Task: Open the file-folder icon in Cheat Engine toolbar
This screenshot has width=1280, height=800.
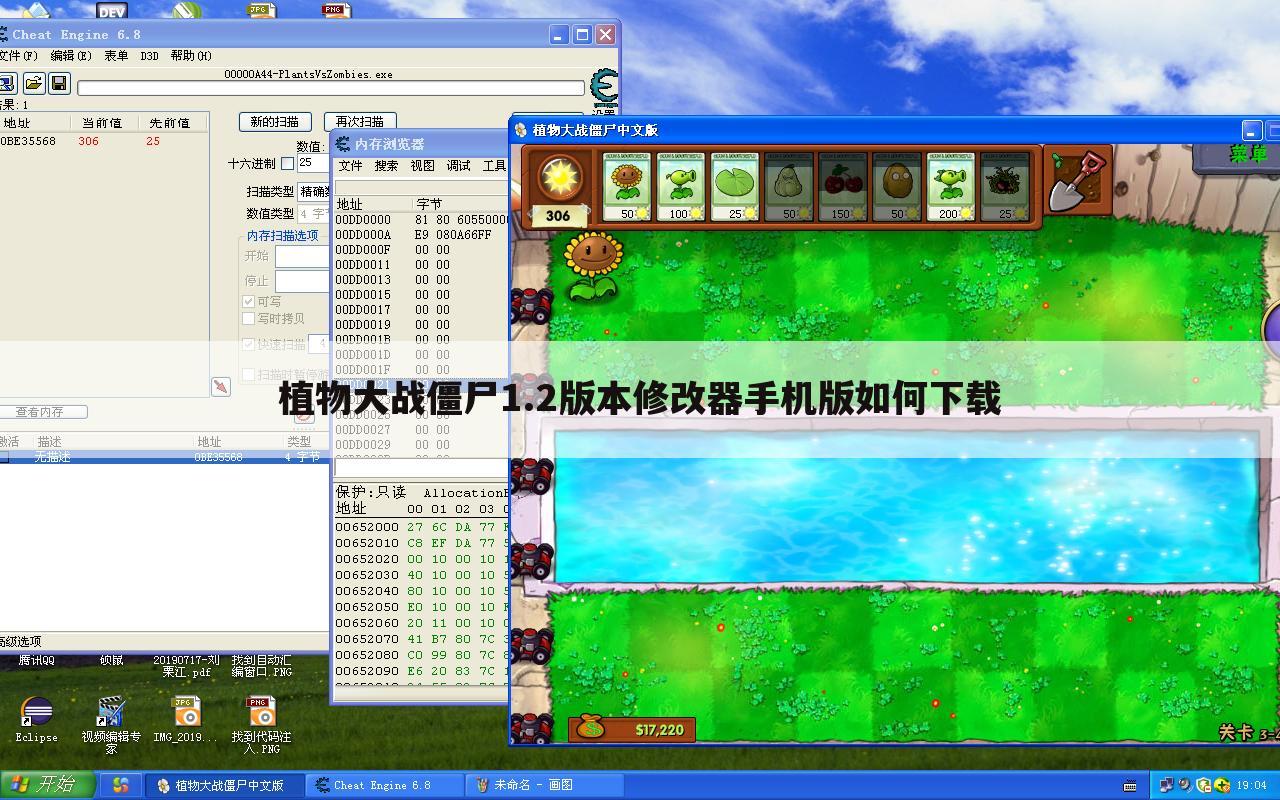Action: [x=33, y=83]
